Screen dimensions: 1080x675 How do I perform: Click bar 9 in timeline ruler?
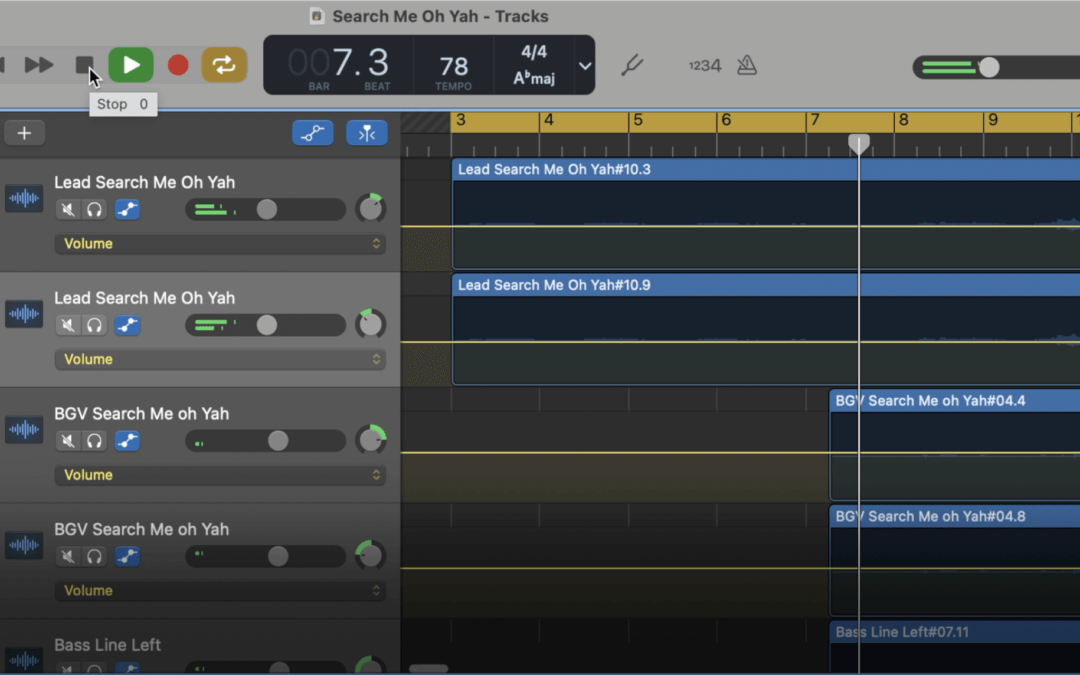(x=993, y=121)
